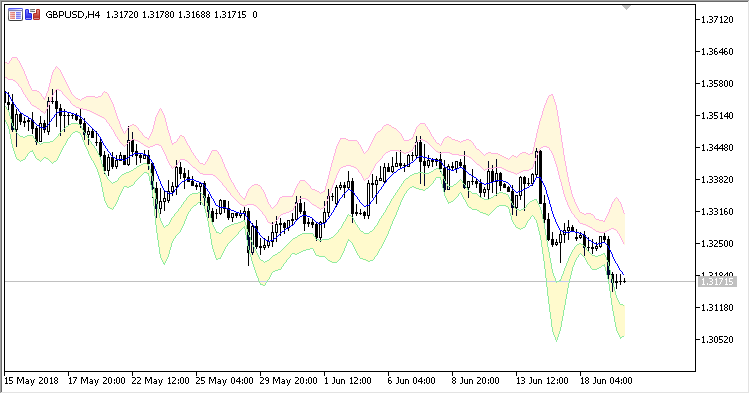Click the 1.37120 price scale label
Viewport: 750px width, 394px height.
click(717, 20)
